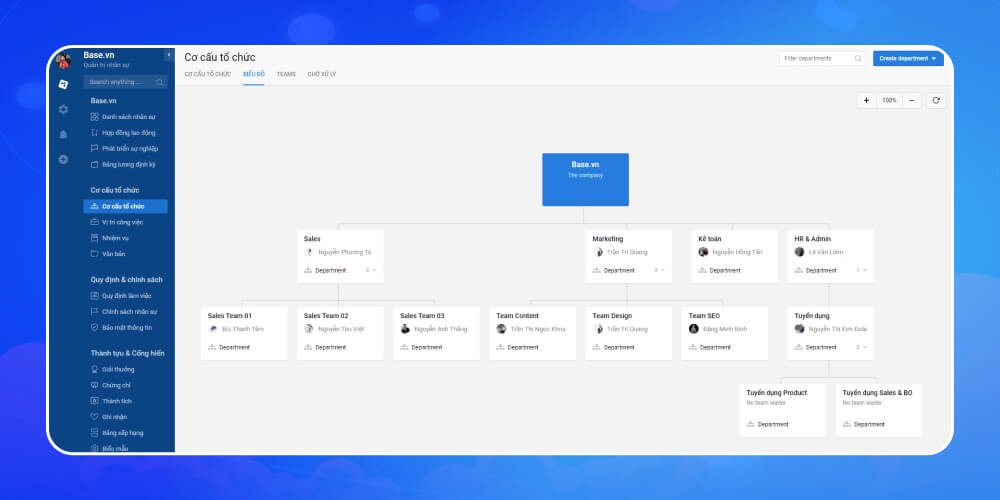Image resolution: width=1000 pixels, height=500 pixels.
Task: Open the Tuyển dụng Product card
Action: click(783, 410)
